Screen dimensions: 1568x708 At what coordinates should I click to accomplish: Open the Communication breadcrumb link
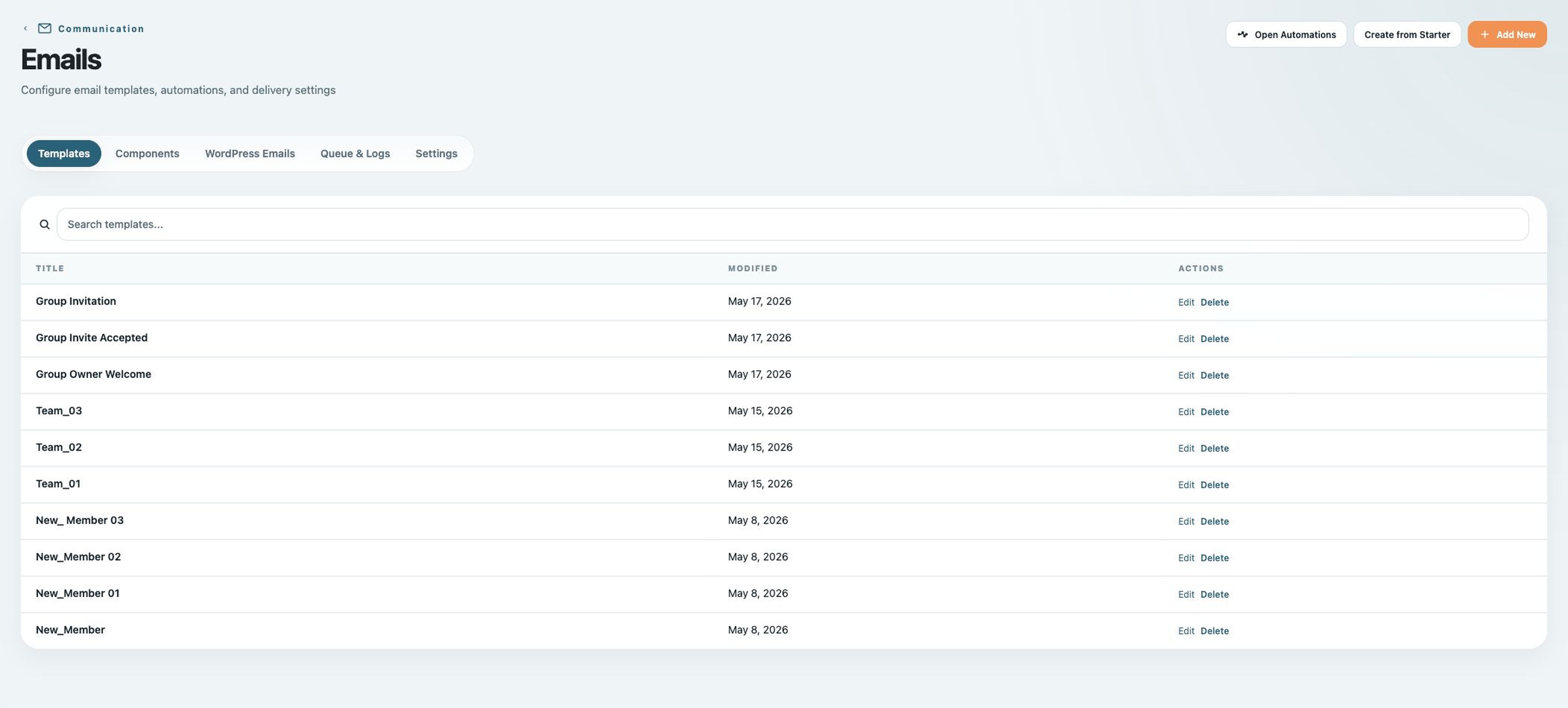[101, 29]
